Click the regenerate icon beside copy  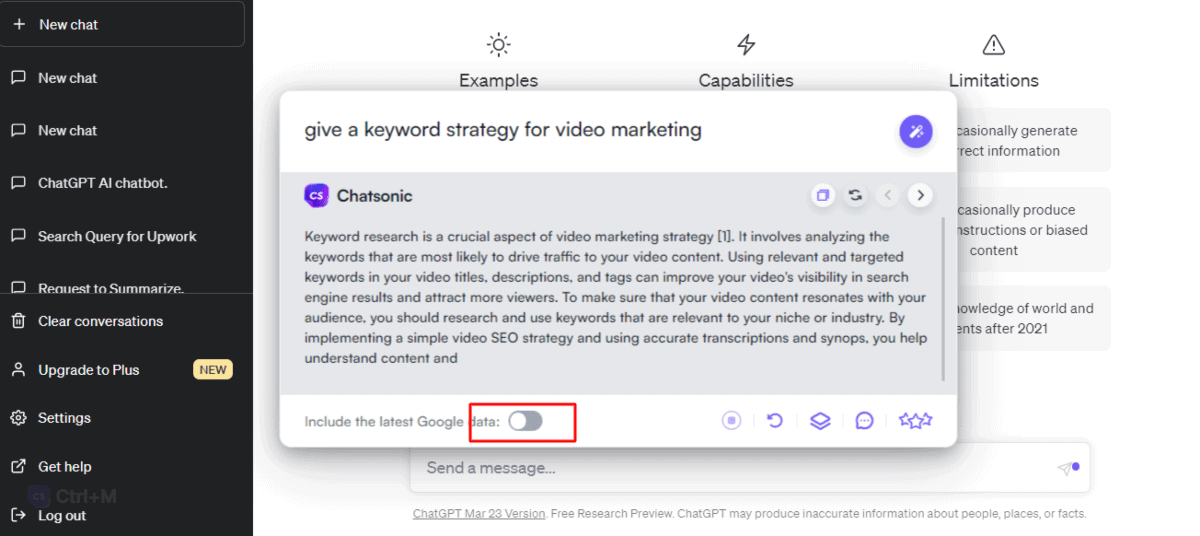coord(855,196)
